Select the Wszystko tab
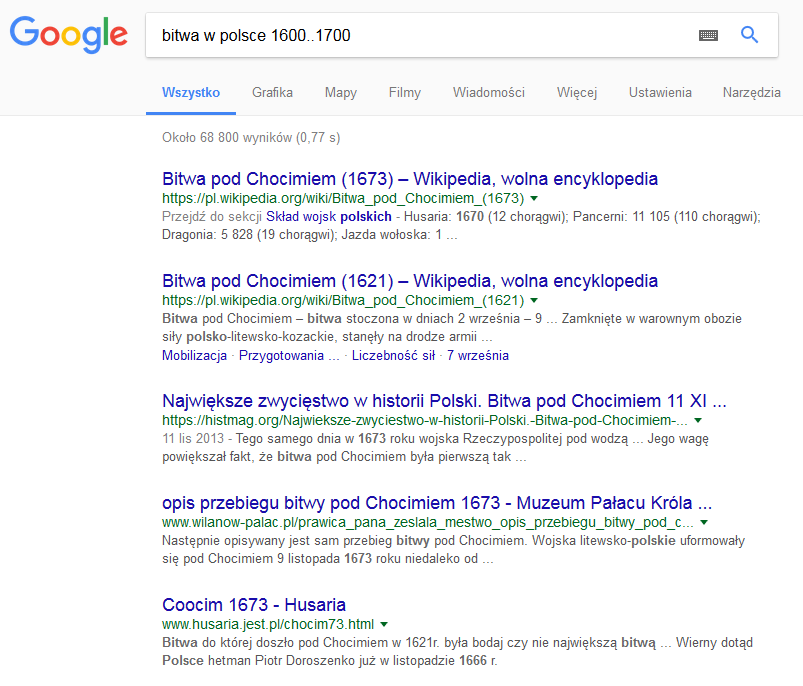Image resolution: width=803 pixels, height=686 pixels. tap(191, 93)
